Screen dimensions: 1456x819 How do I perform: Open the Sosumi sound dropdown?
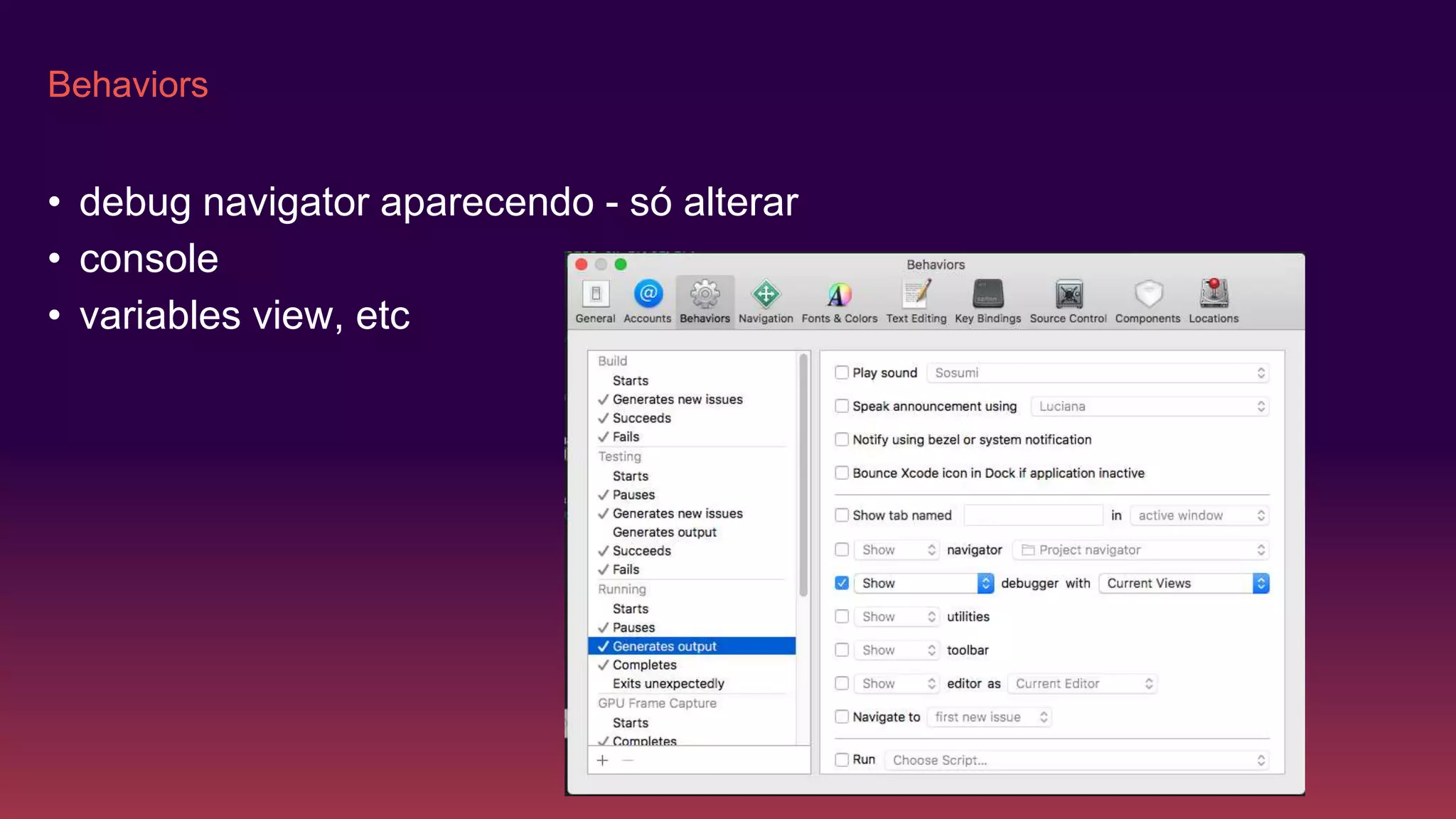click(1098, 373)
